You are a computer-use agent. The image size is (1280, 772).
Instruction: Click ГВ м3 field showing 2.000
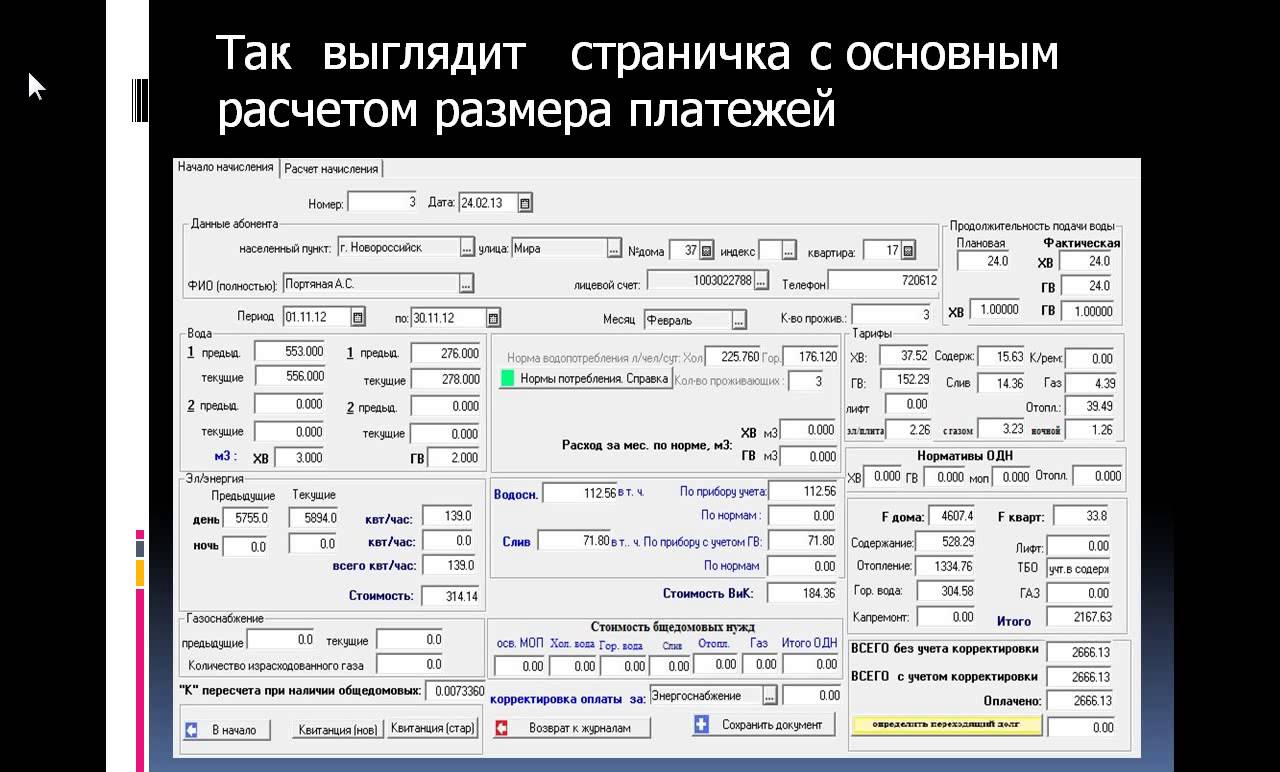456,458
